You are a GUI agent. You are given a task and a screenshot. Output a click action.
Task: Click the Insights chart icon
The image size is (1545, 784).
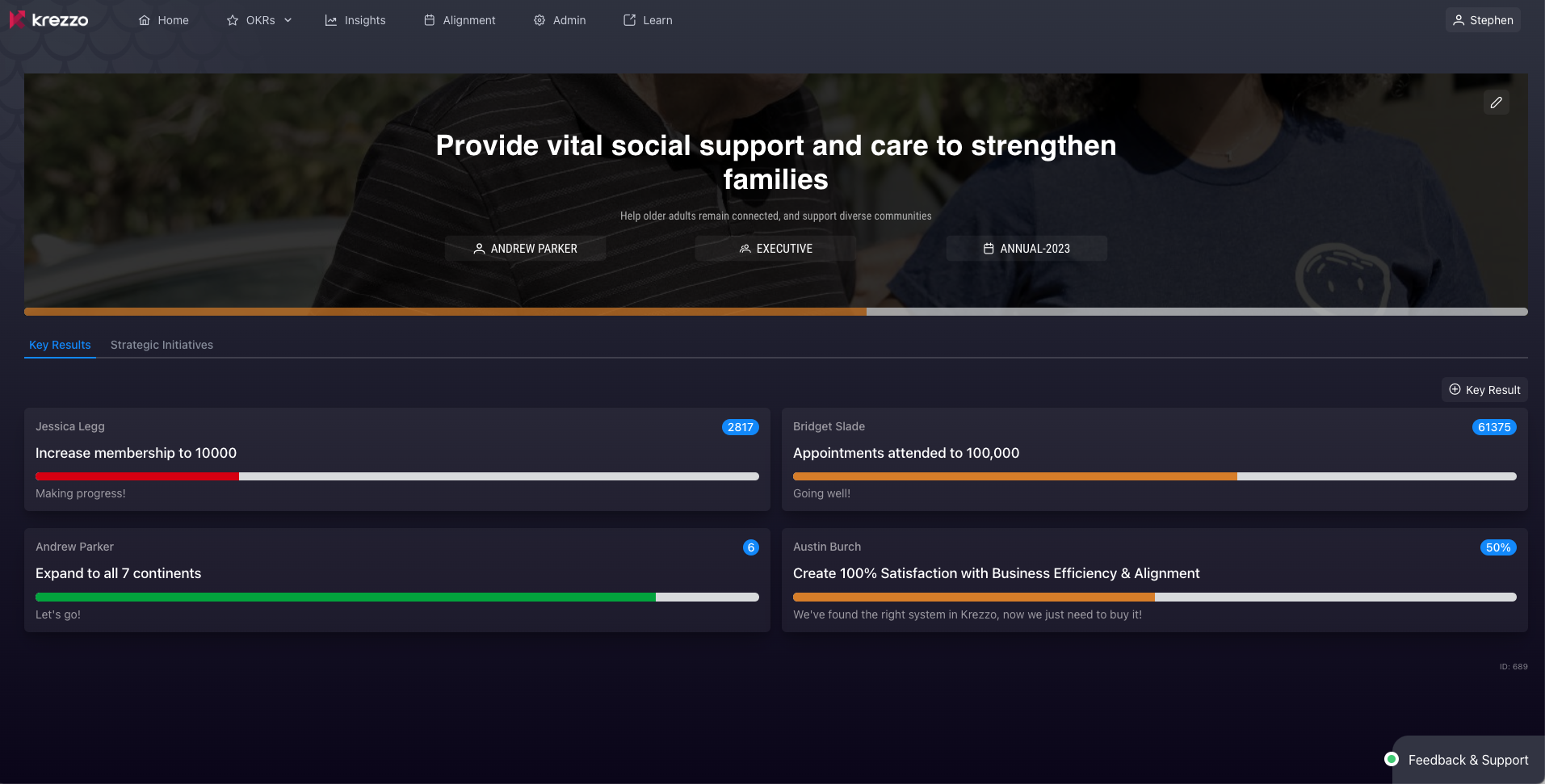[x=331, y=20]
